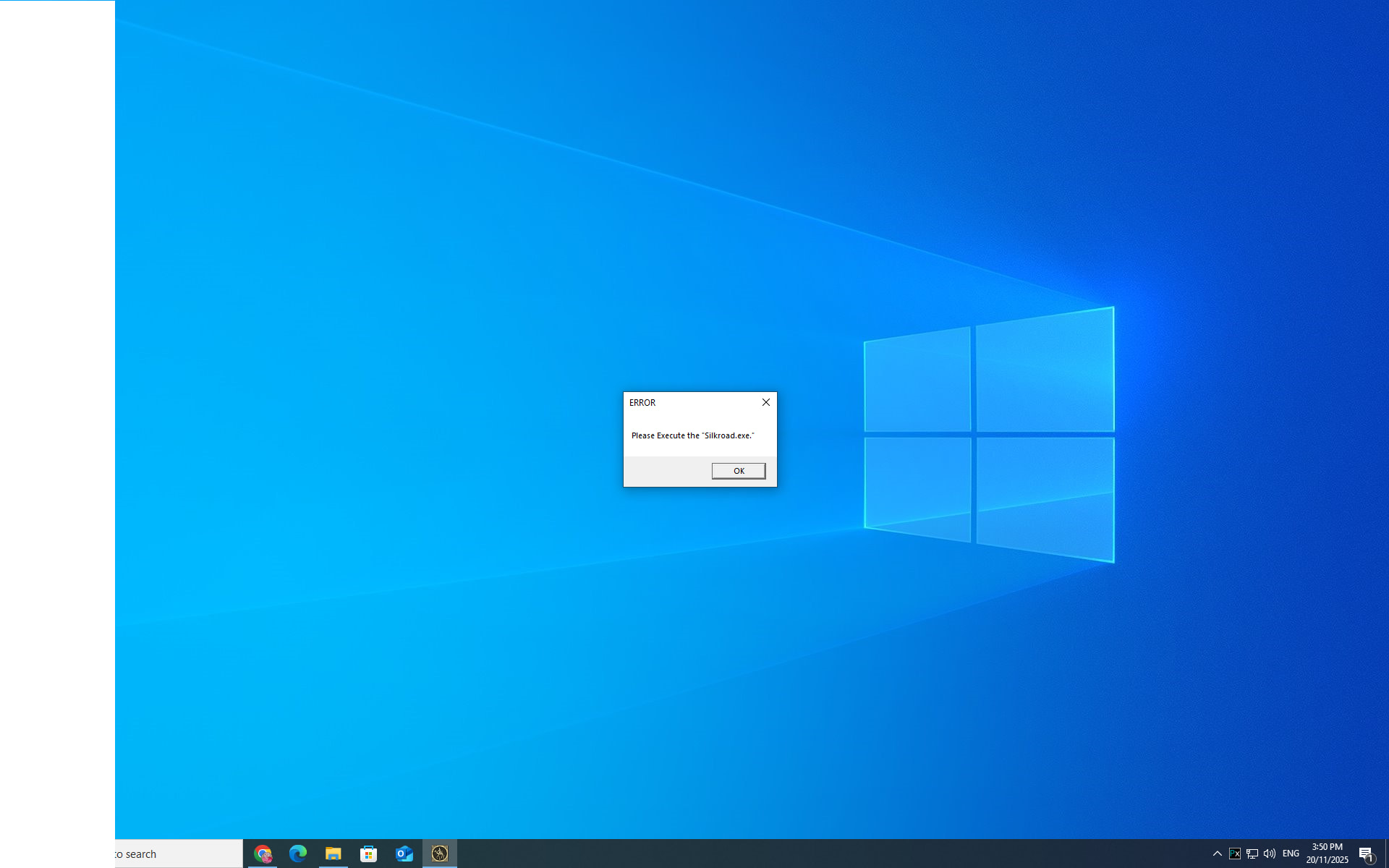Expand the hidden tray icons chevron
Screen dimensions: 1389x868
(1218, 854)
